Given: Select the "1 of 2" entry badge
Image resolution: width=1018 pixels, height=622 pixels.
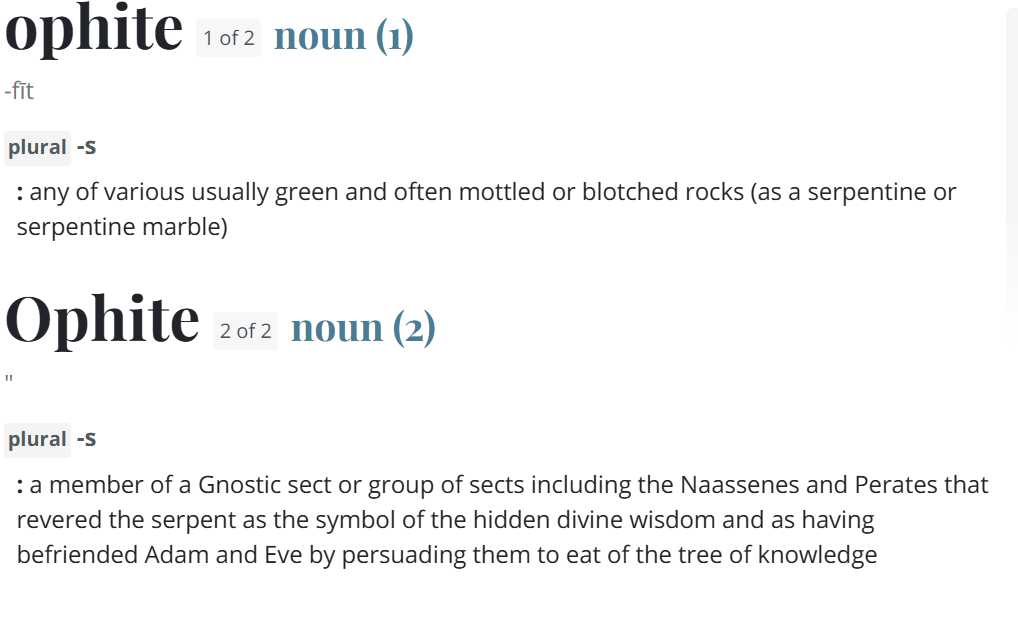Looking at the screenshot, I should pos(229,38).
